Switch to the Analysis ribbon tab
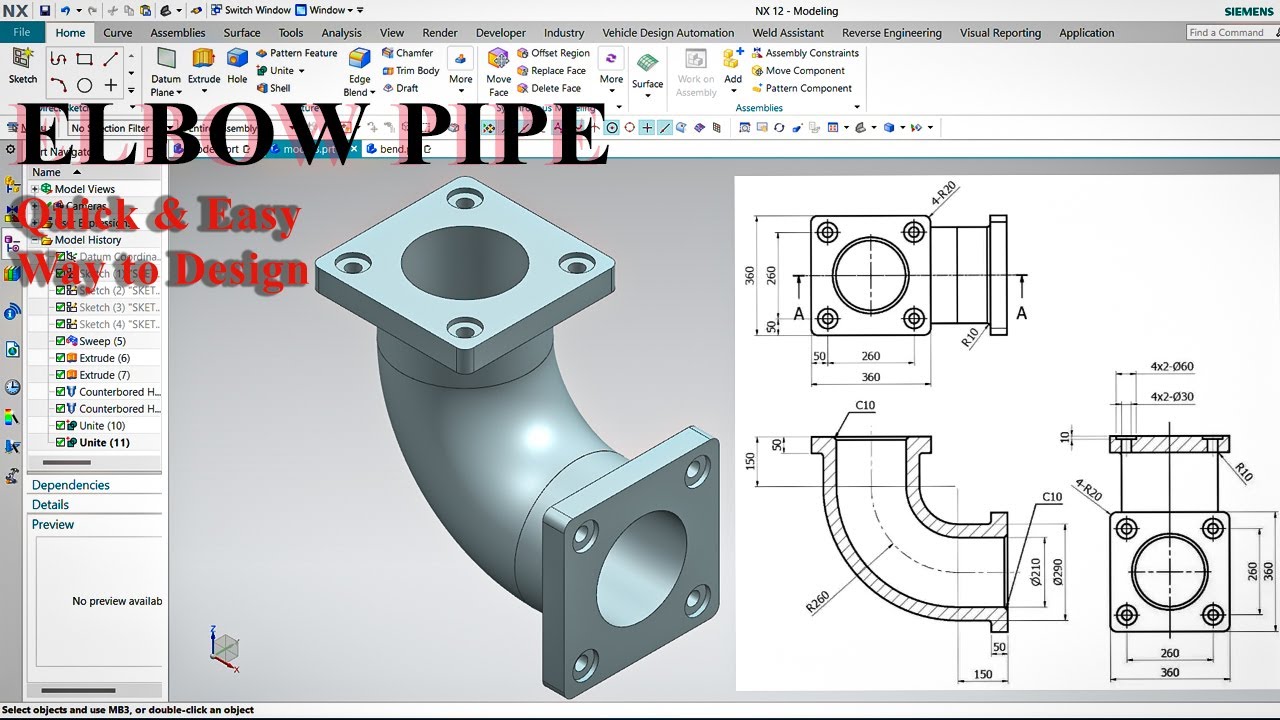This screenshot has width=1280, height=720. point(342,33)
